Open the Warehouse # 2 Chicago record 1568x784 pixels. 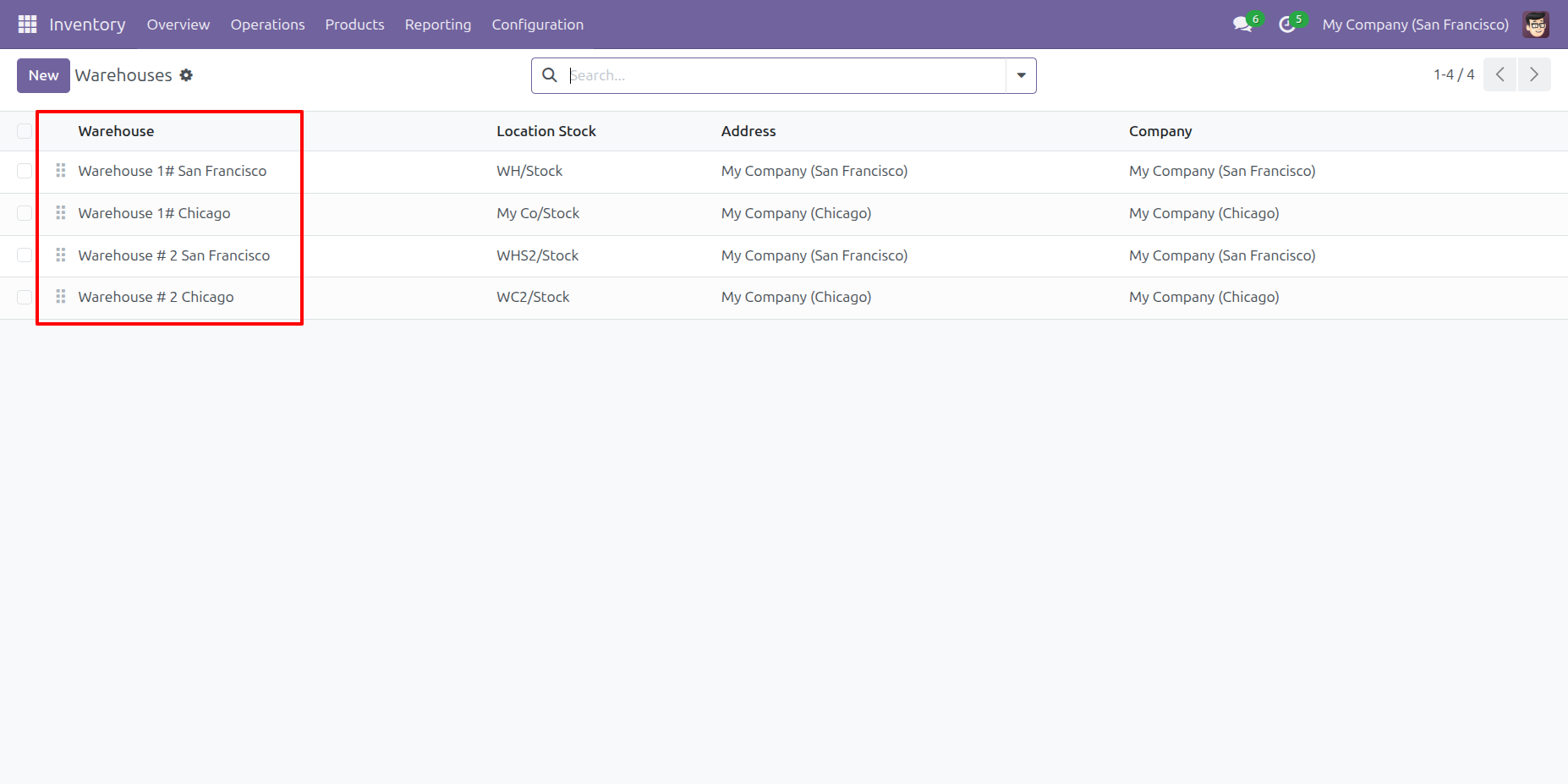pos(156,297)
